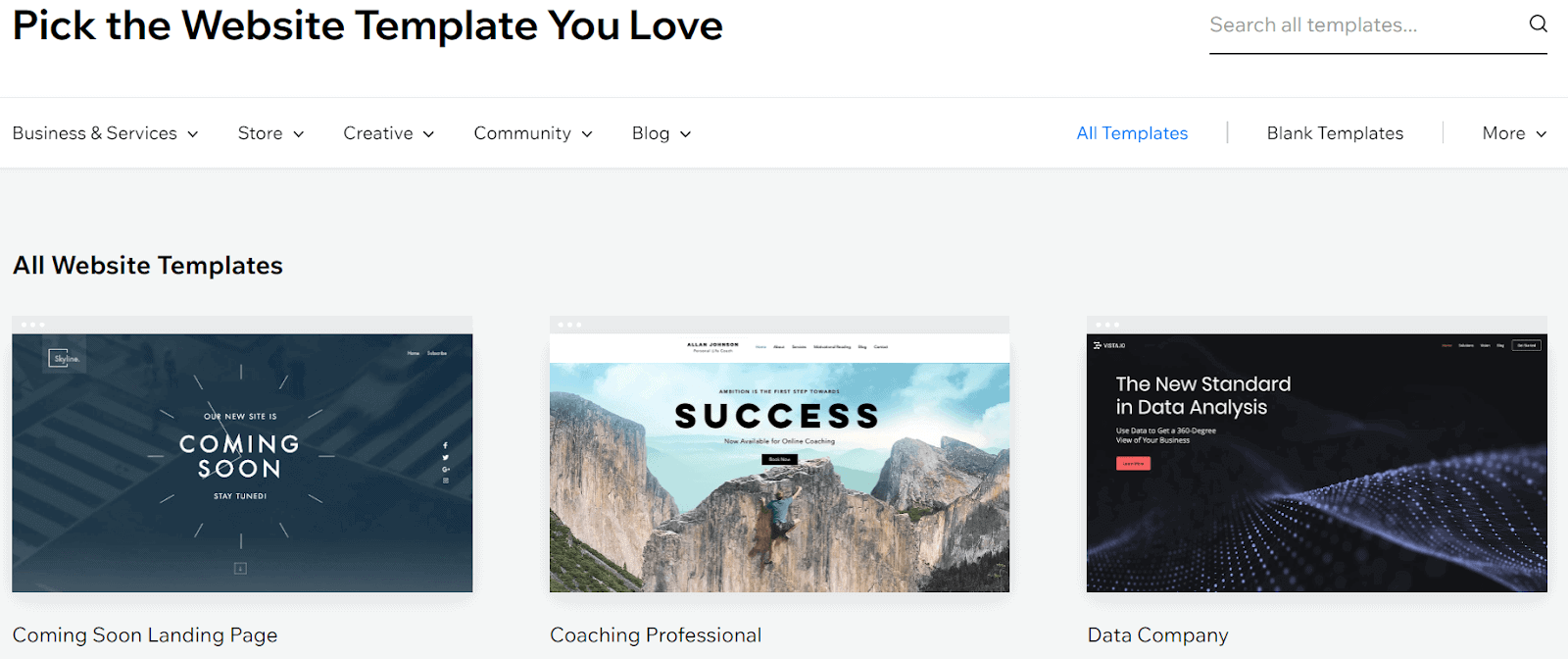
Task: Click the Coaching Professional template title
Action: click(x=656, y=635)
